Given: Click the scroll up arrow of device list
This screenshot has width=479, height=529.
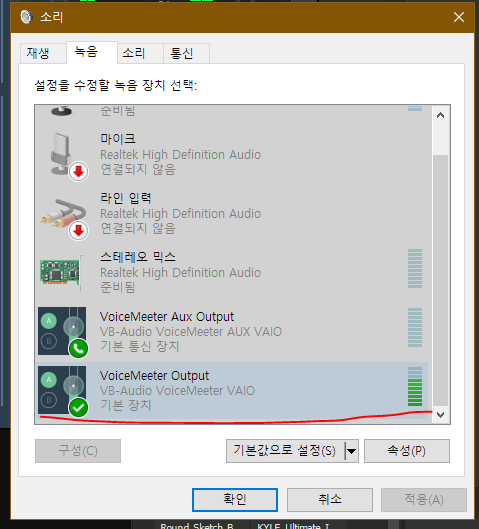Looking at the screenshot, I should pyautogui.click(x=440, y=115).
